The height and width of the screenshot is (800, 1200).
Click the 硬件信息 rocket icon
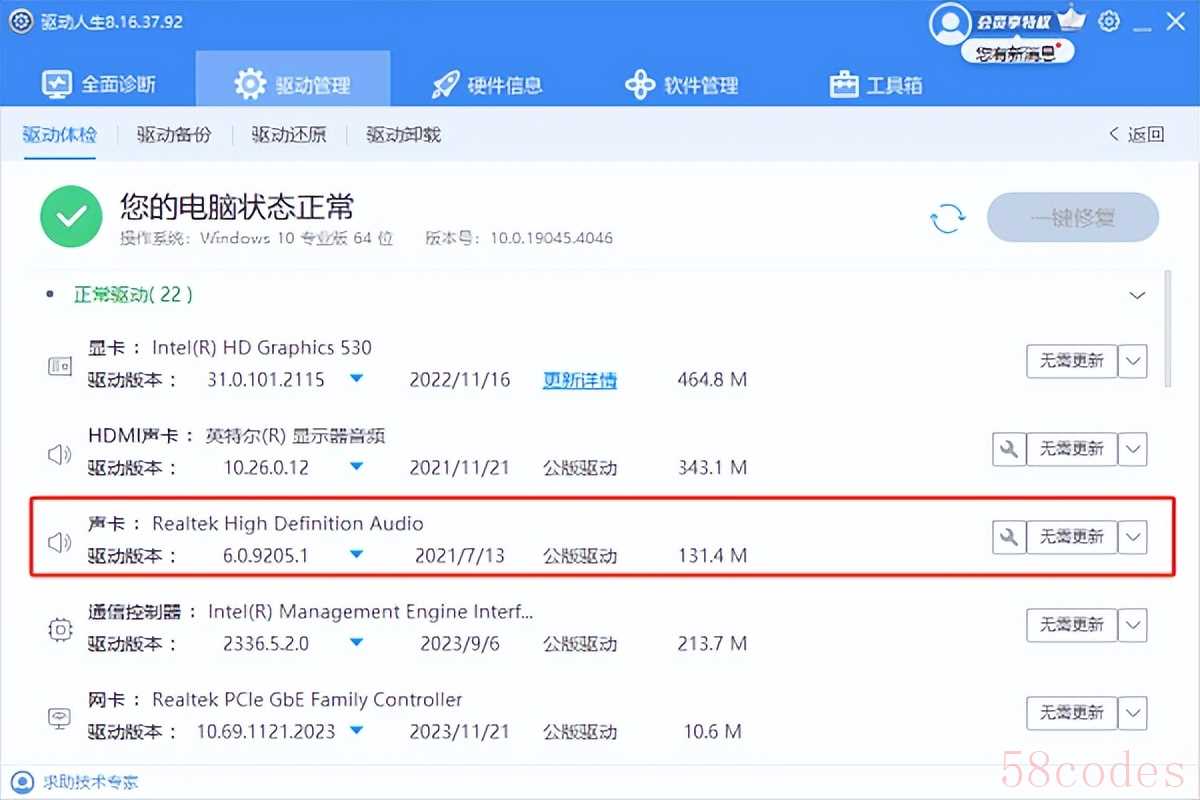[x=445, y=84]
